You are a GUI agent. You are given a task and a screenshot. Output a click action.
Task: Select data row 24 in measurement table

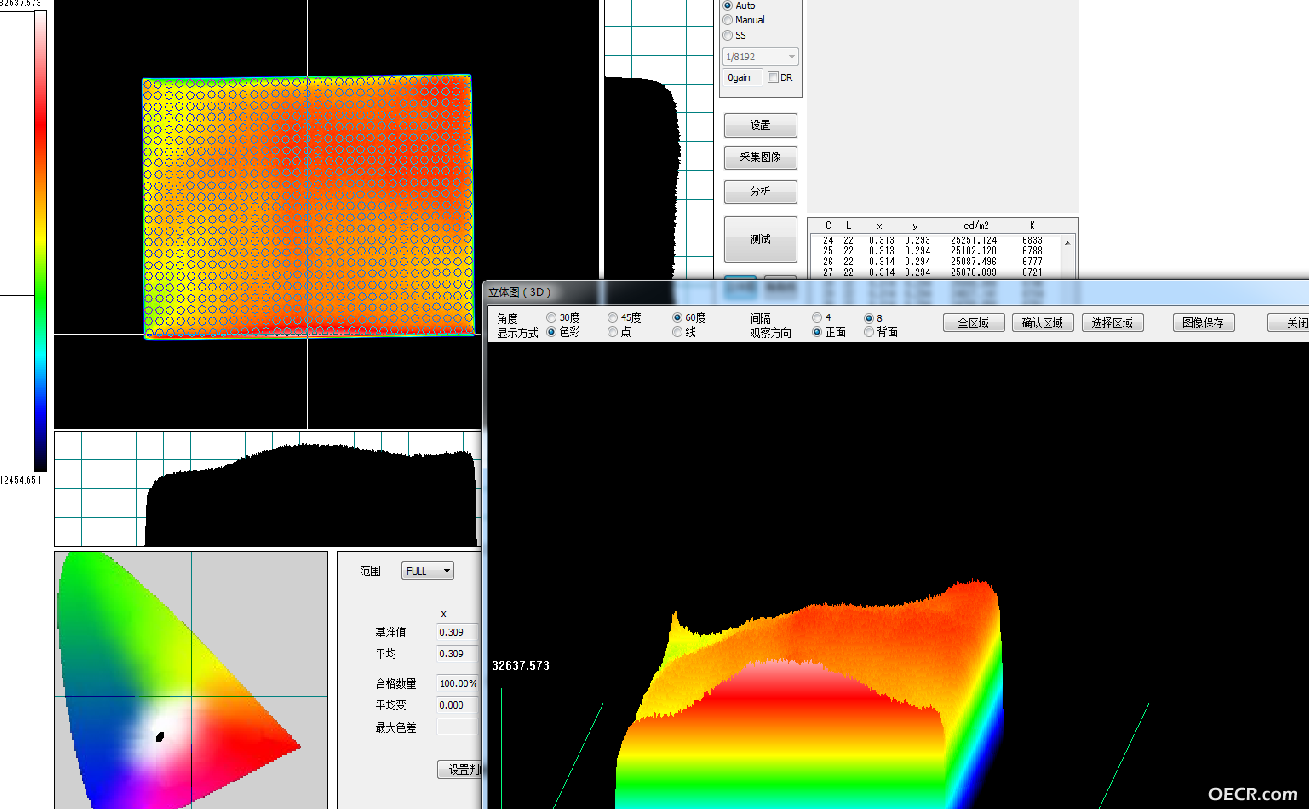(x=934, y=241)
